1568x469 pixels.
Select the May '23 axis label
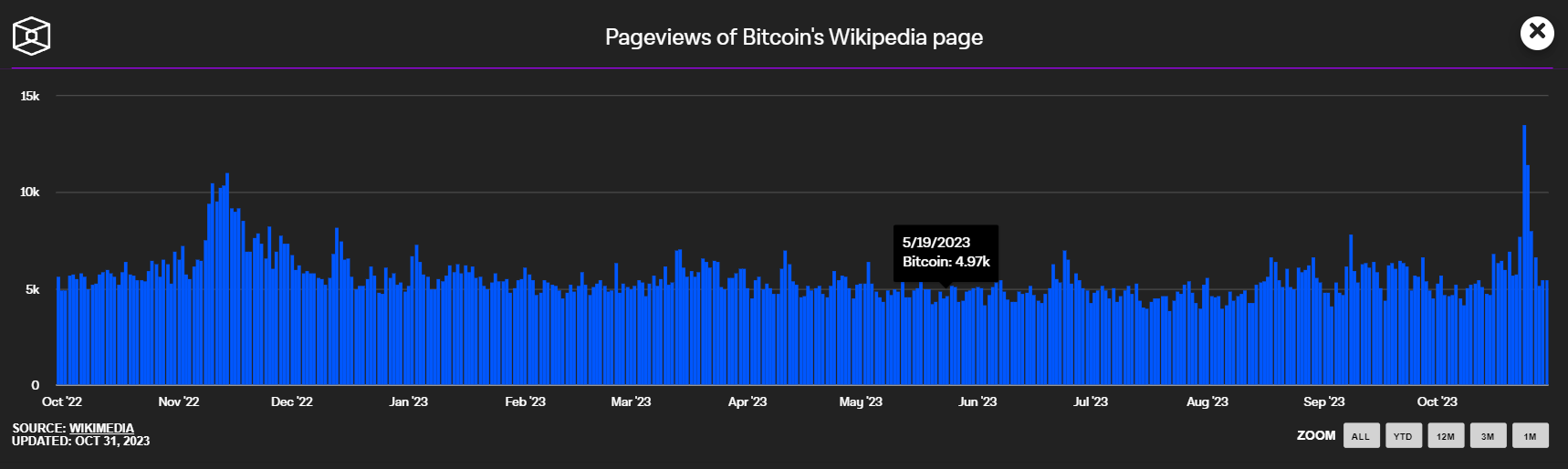pyautogui.click(x=861, y=401)
